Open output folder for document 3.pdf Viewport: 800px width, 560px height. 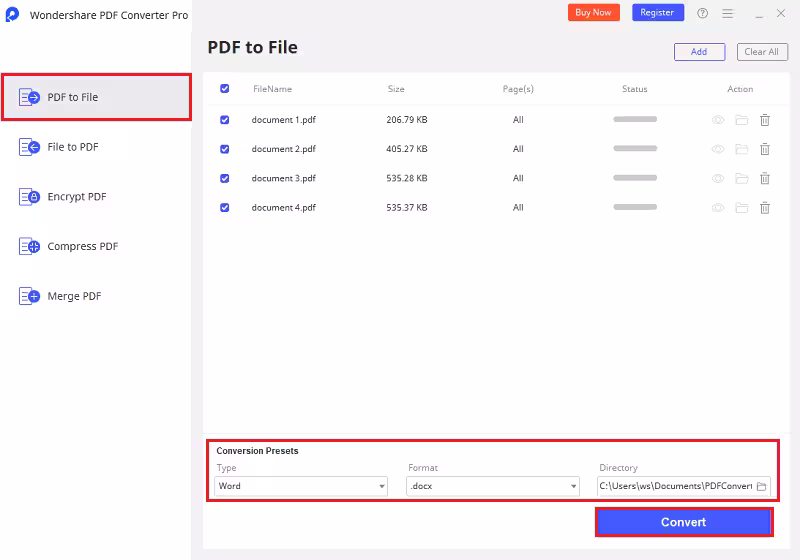[x=741, y=179]
